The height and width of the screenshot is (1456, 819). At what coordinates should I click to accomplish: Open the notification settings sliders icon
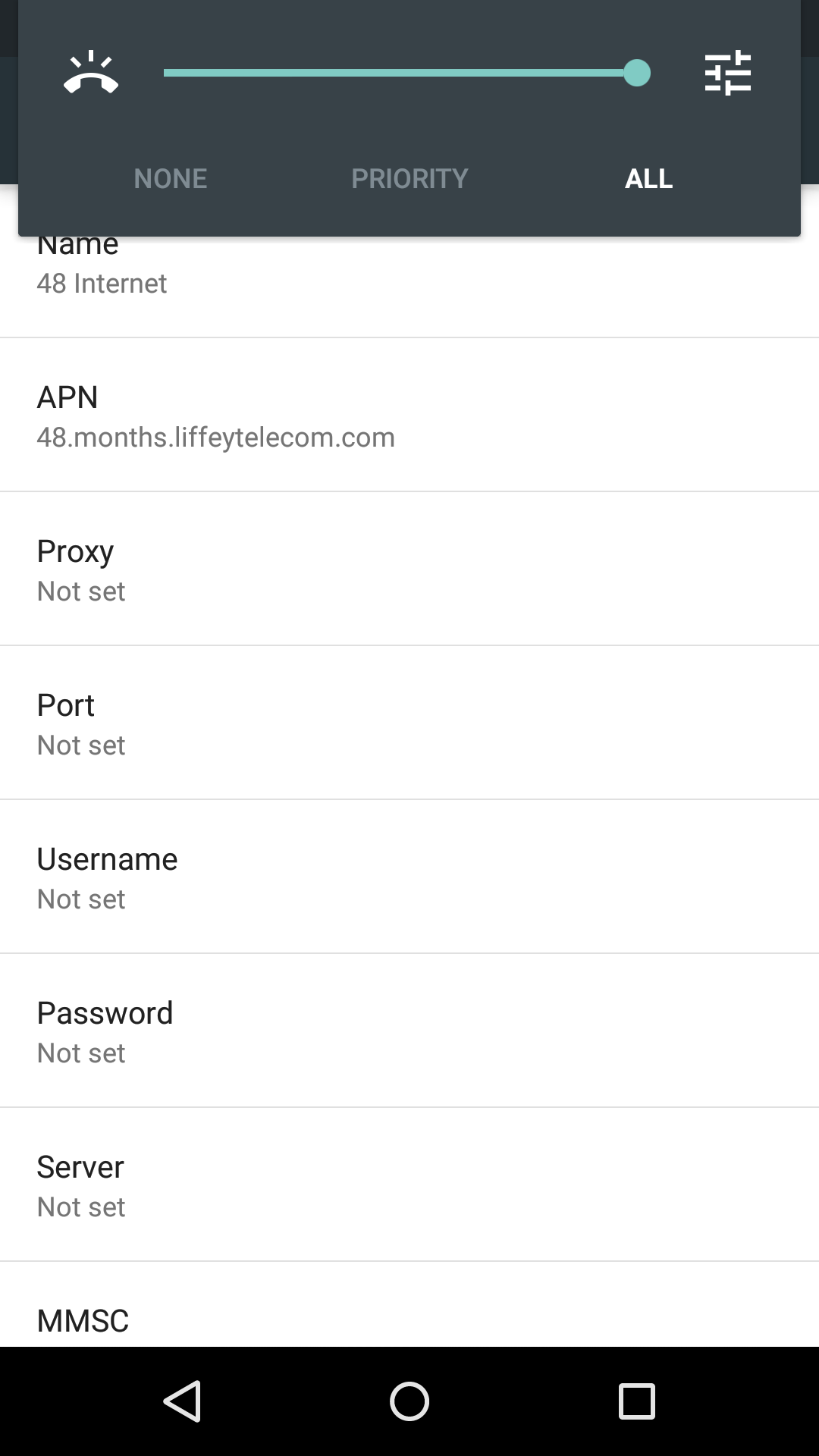pos(729,73)
